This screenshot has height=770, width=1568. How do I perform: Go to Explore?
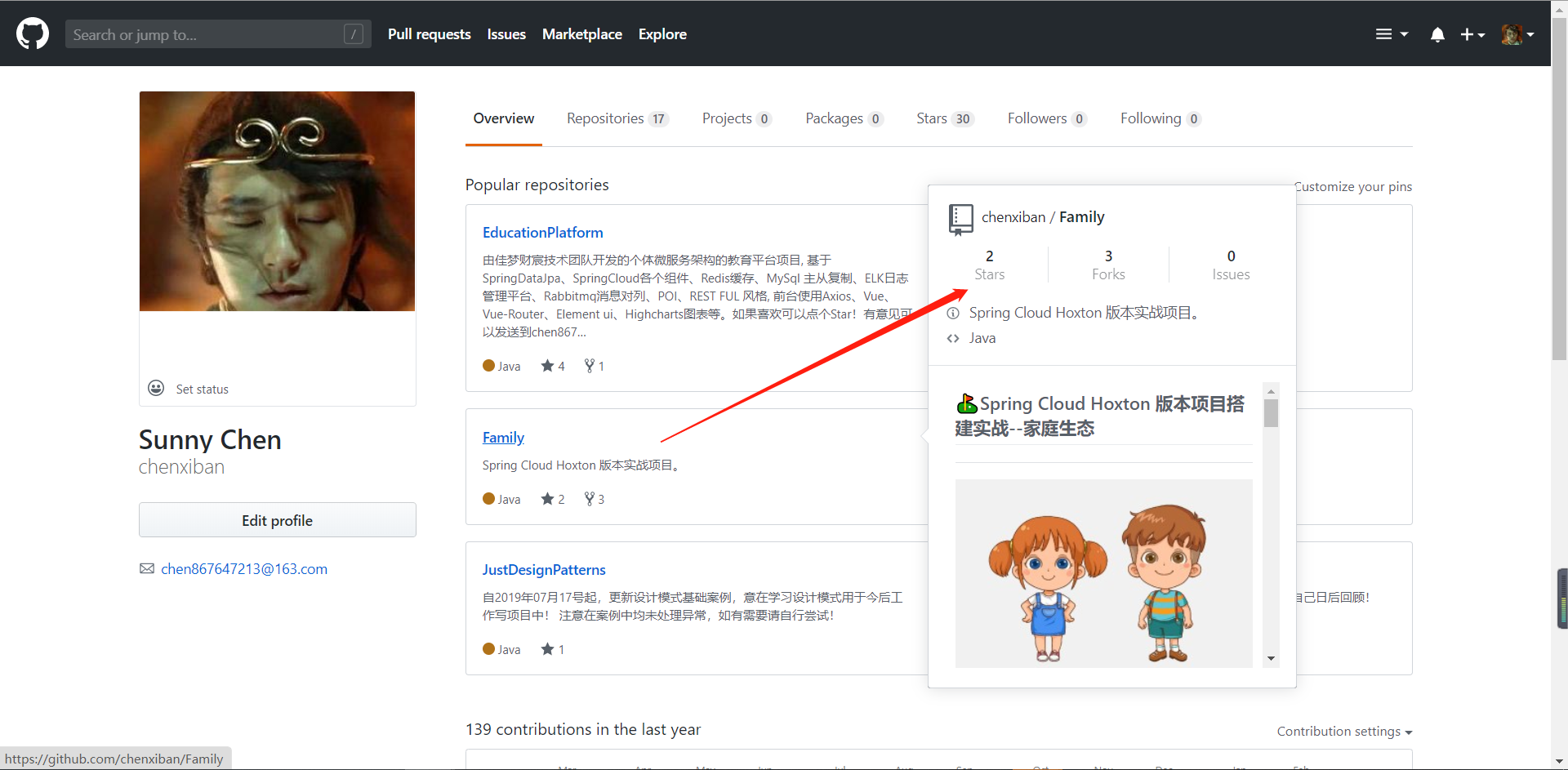click(x=662, y=34)
